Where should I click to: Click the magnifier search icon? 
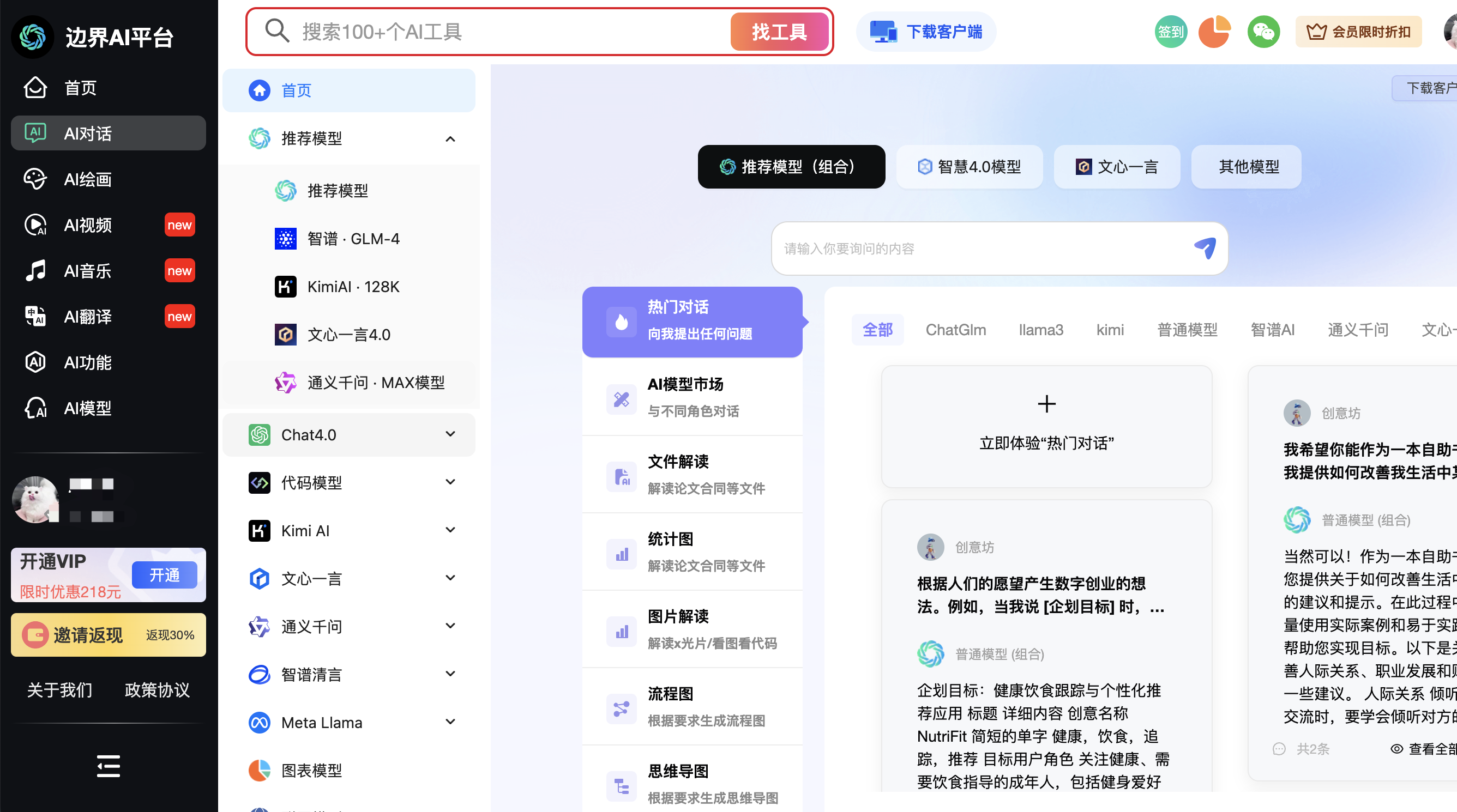(277, 31)
